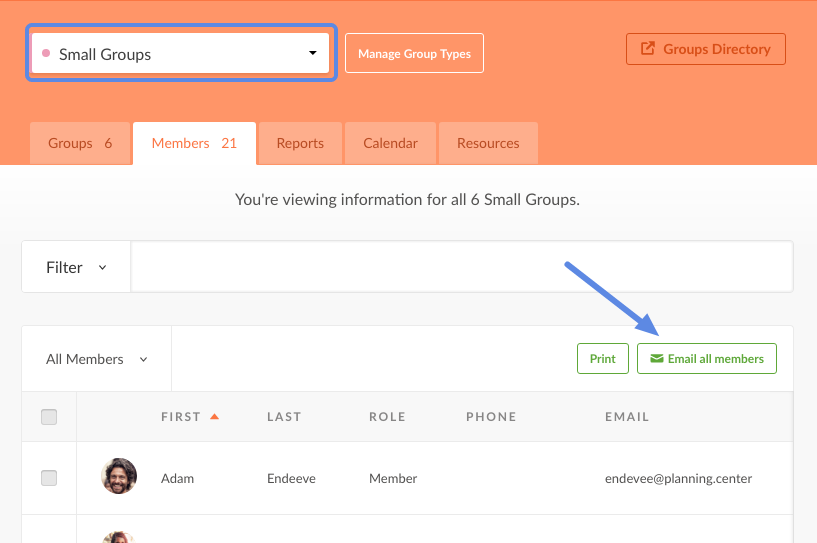Click the Email all members button

(x=707, y=359)
